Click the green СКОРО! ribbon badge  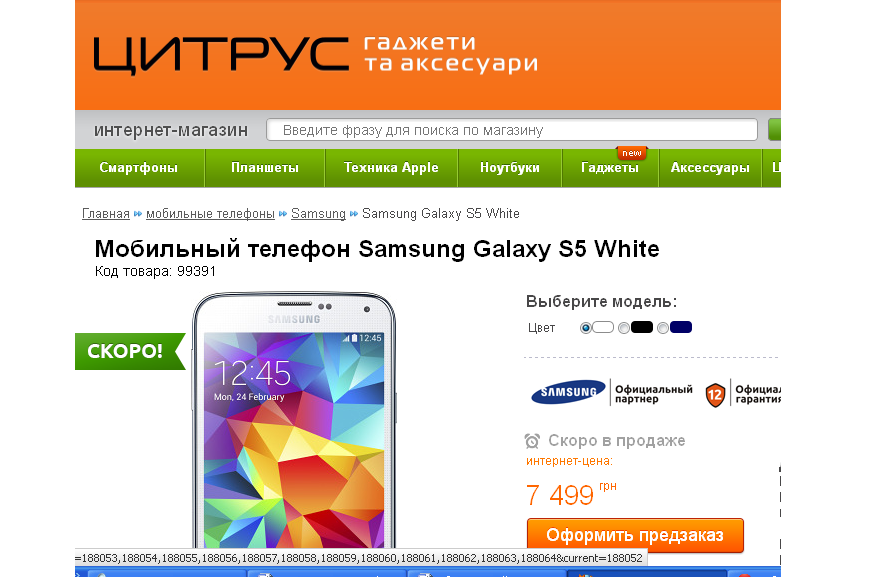coord(130,351)
